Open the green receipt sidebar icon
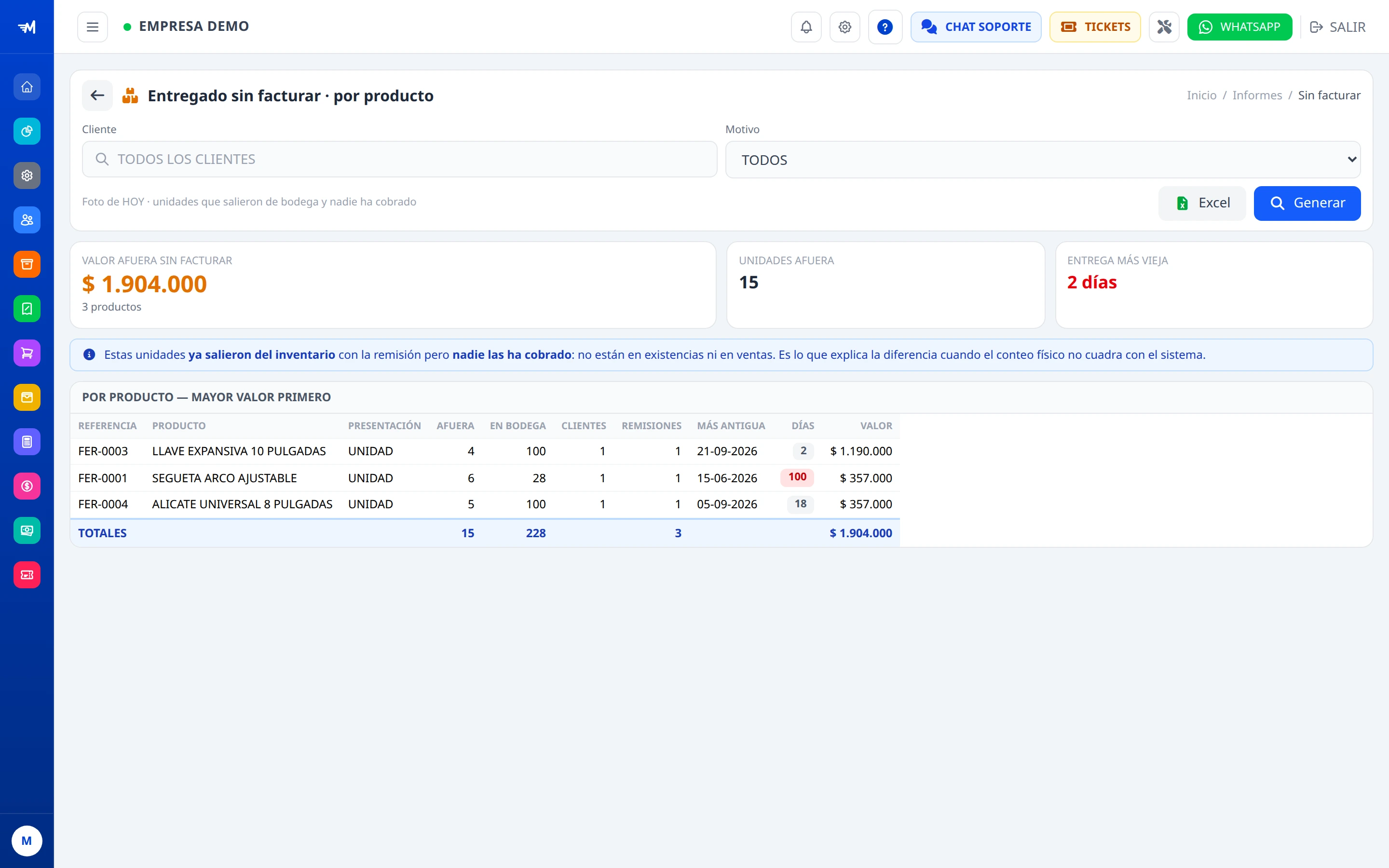The height and width of the screenshot is (868, 1389). (x=27, y=309)
